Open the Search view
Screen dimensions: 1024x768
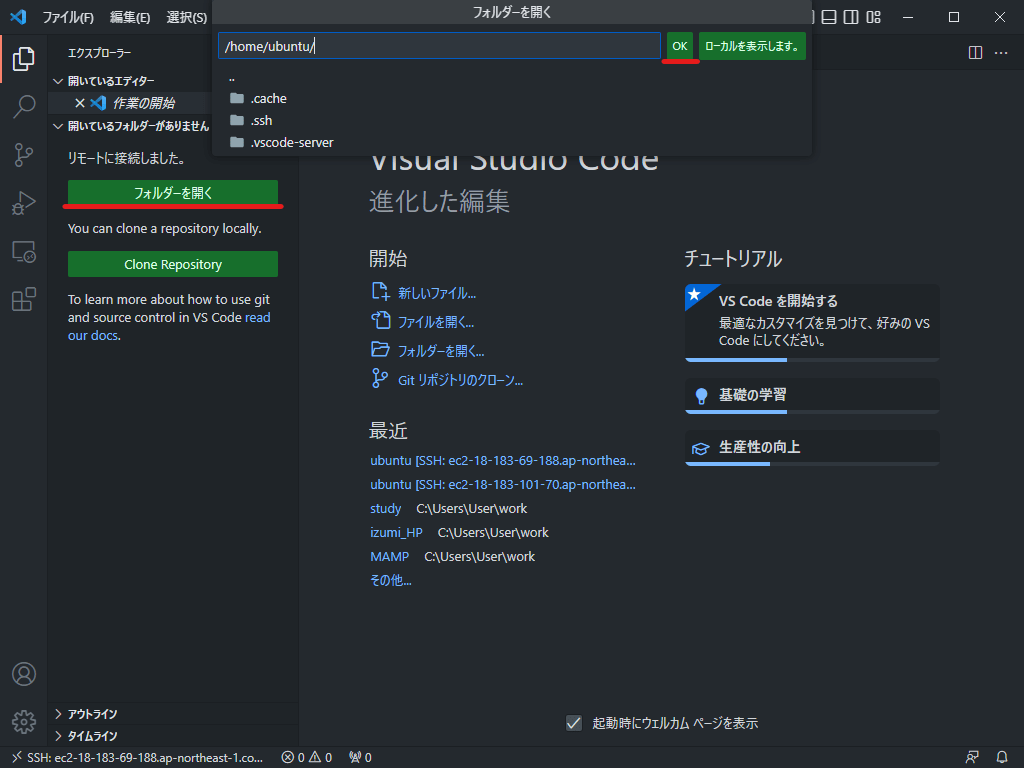(23, 106)
